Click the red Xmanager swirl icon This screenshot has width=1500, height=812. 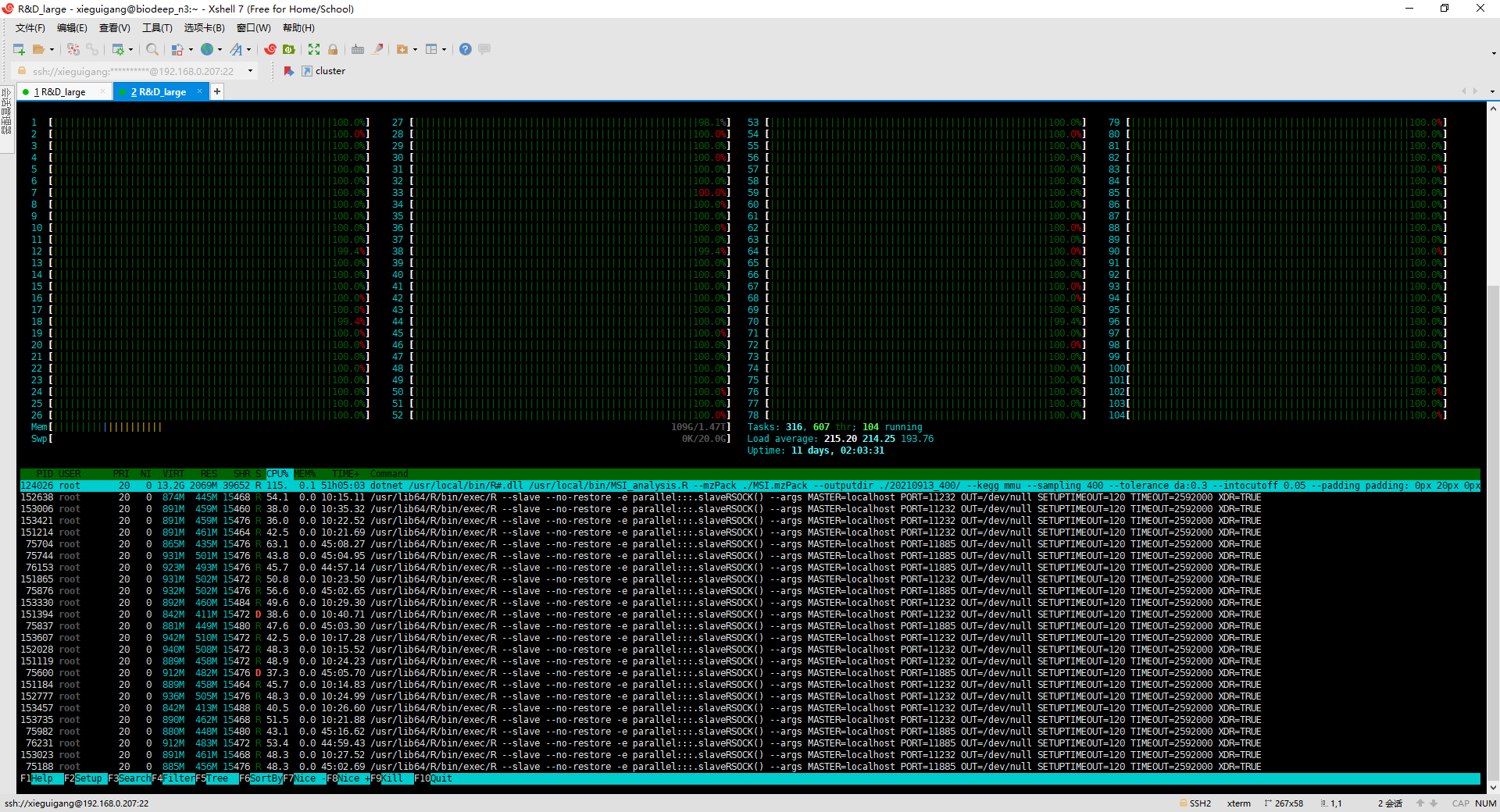270,49
